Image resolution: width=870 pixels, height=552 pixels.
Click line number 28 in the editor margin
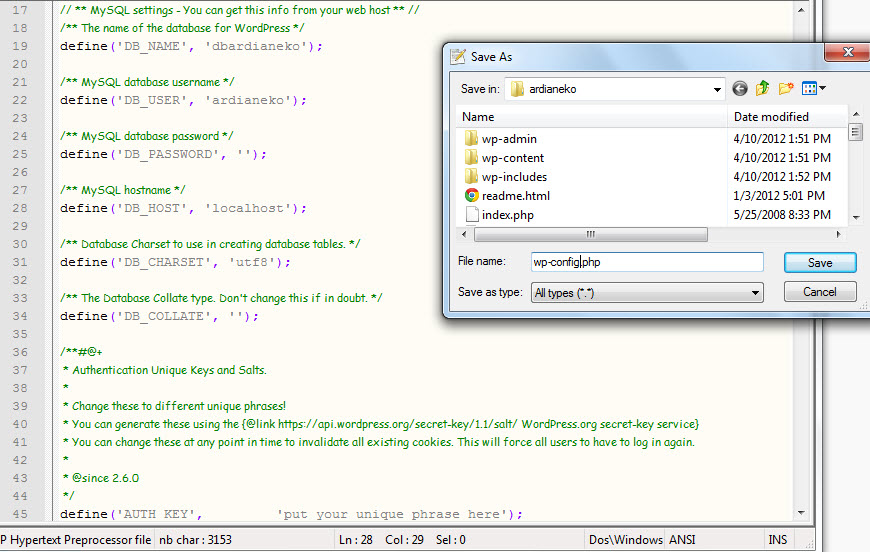(x=20, y=208)
